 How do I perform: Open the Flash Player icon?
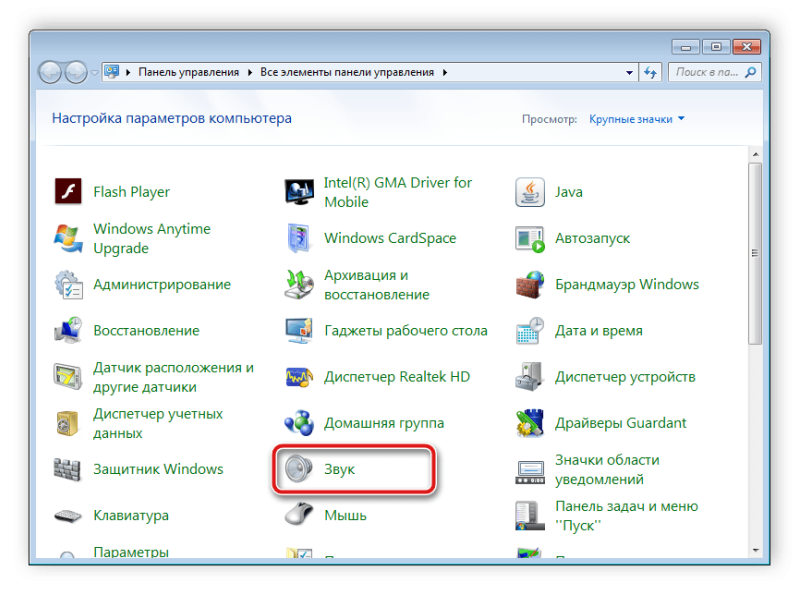(68, 192)
